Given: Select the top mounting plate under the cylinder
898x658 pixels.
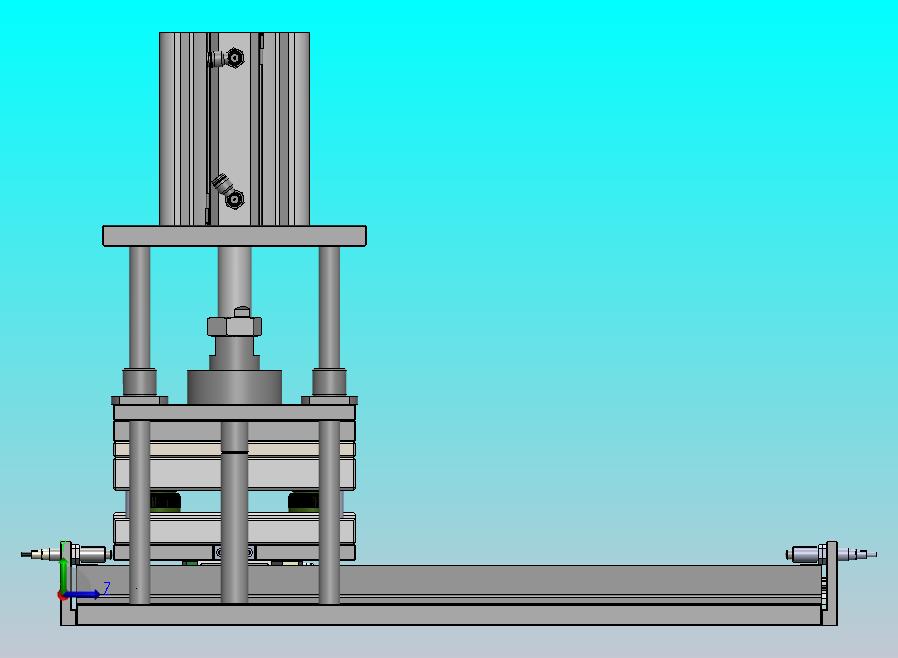Looking at the screenshot, I should (x=234, y=236).
